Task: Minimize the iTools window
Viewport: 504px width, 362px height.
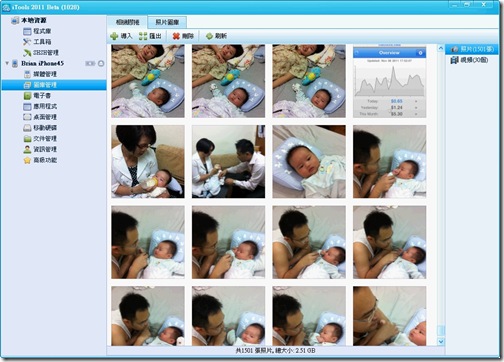Action: click(454, 5)
